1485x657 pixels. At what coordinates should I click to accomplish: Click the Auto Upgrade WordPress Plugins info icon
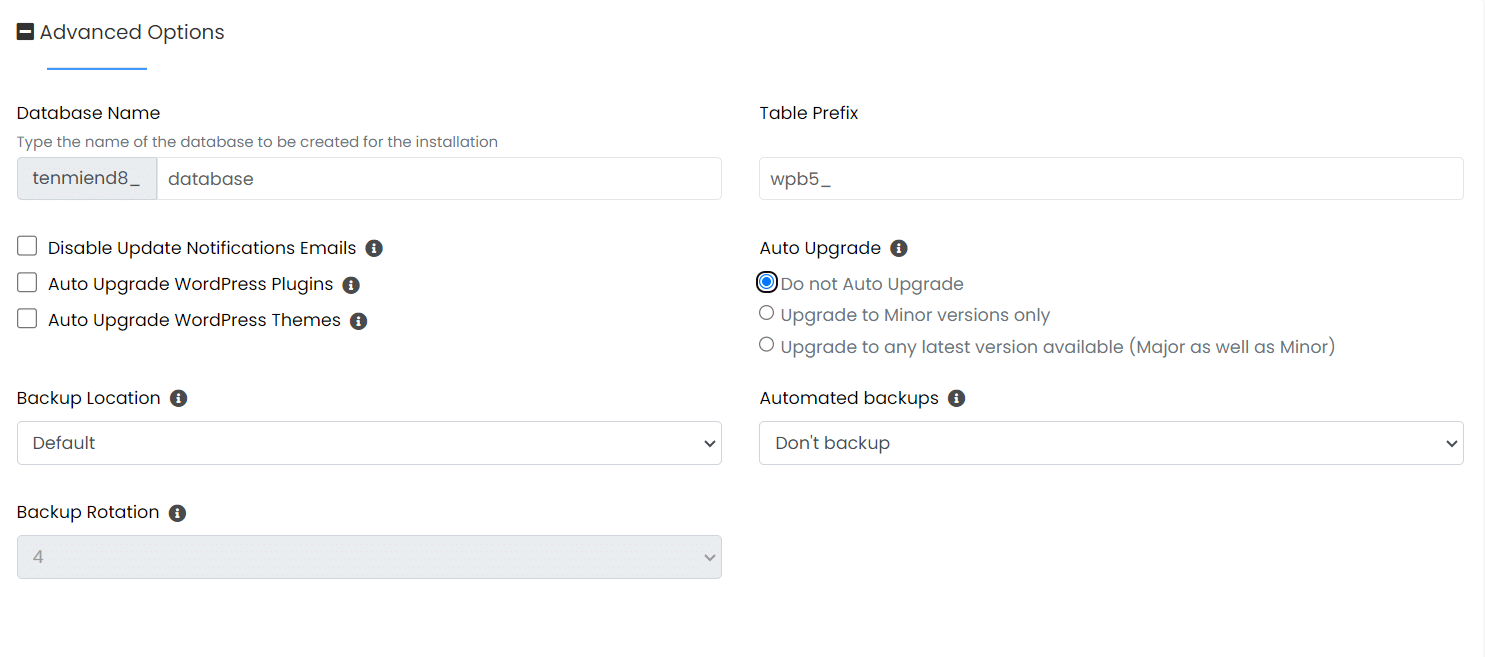[351, 284]
